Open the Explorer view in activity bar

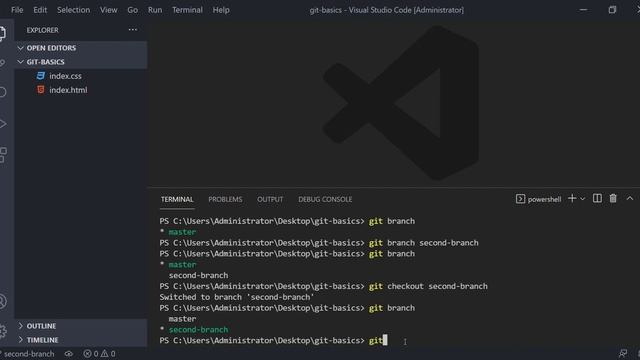tap(2, 33)
